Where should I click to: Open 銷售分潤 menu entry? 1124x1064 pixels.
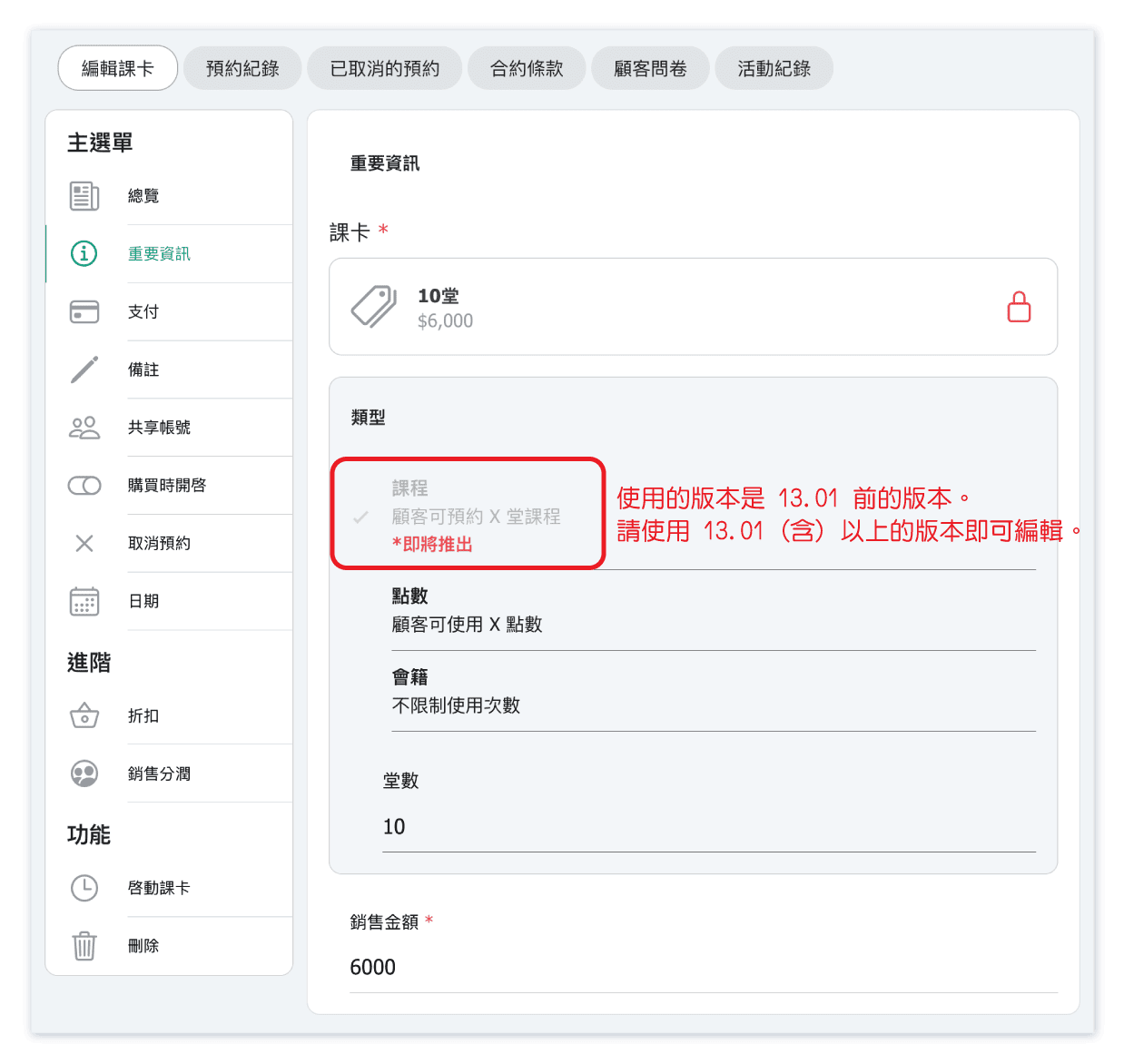pos(159,773)
